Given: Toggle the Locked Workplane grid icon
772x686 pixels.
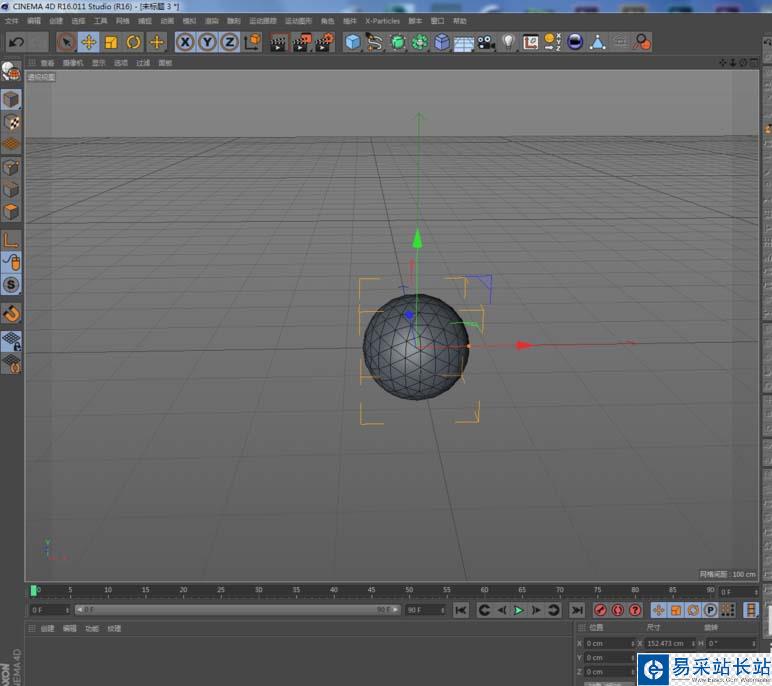Looking at the screenshot, I should point(11,341).
